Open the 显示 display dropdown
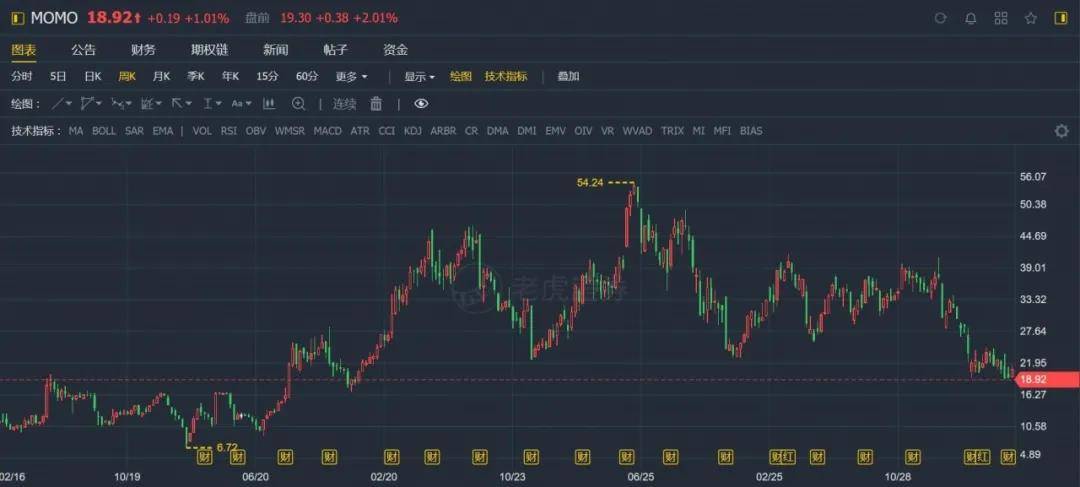The image size is (1080, 487). tap(419, 76)
